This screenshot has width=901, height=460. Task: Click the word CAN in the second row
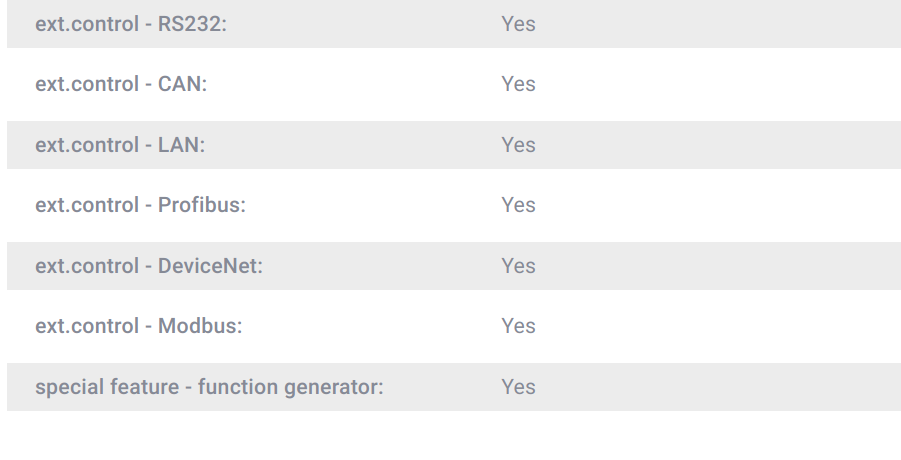180,84
